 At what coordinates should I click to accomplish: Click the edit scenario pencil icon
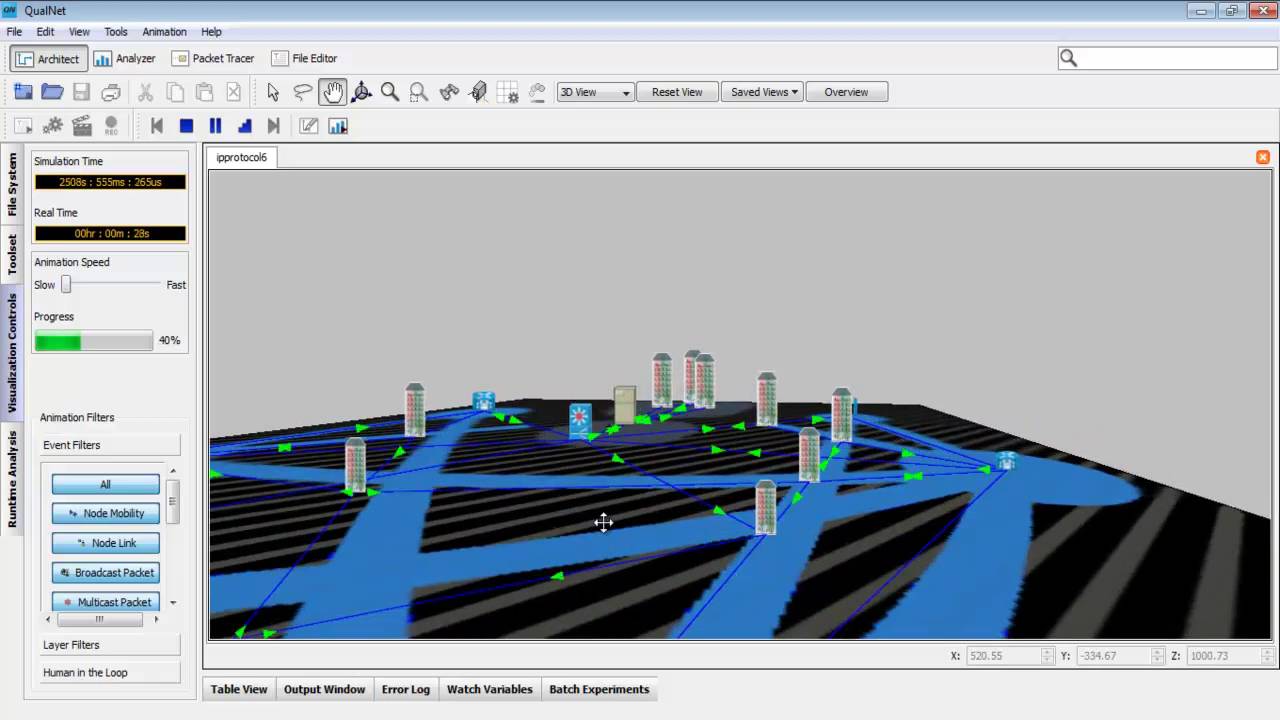[x=309, y=126]
